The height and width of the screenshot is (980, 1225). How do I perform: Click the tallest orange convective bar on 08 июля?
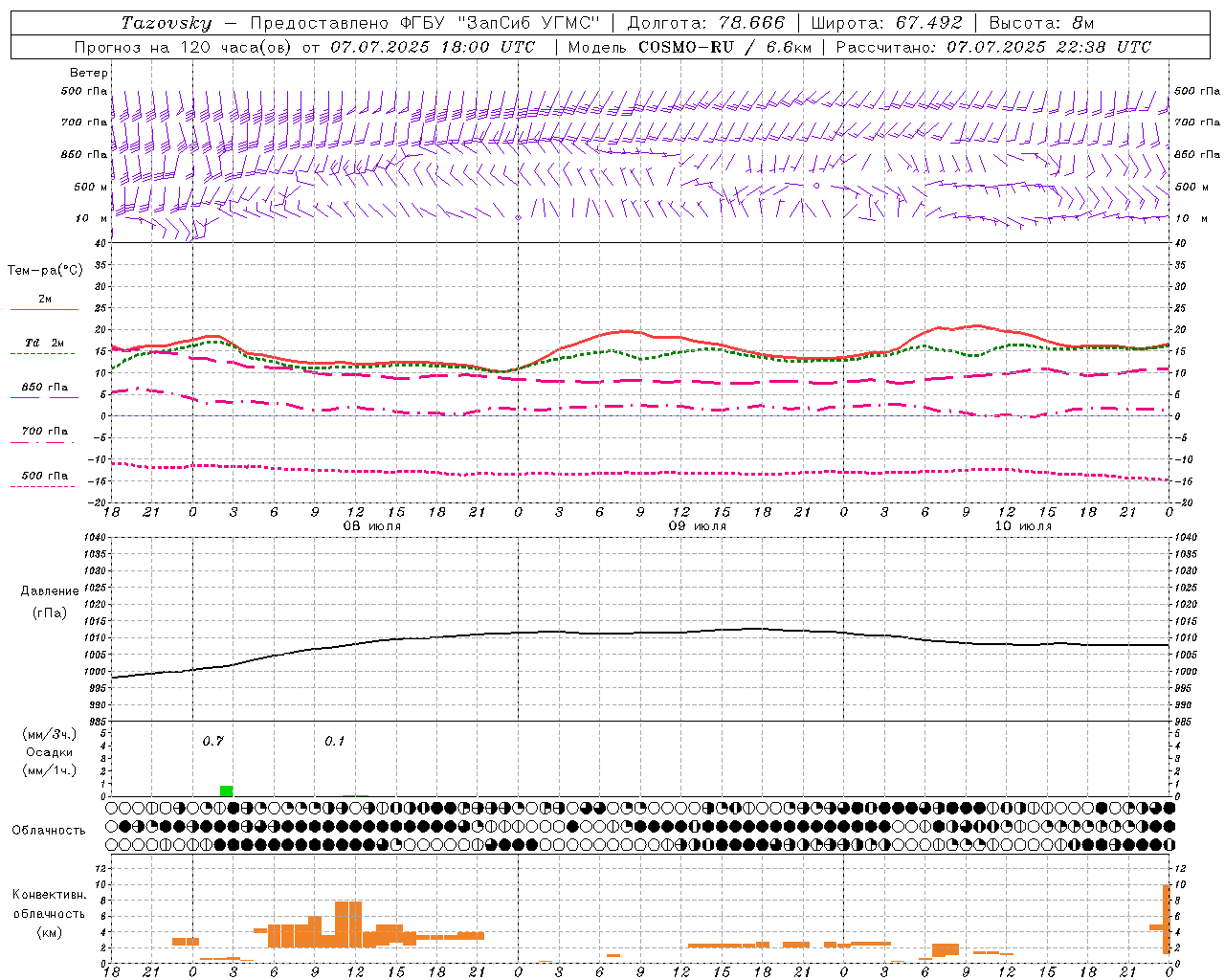coord(348,924)
